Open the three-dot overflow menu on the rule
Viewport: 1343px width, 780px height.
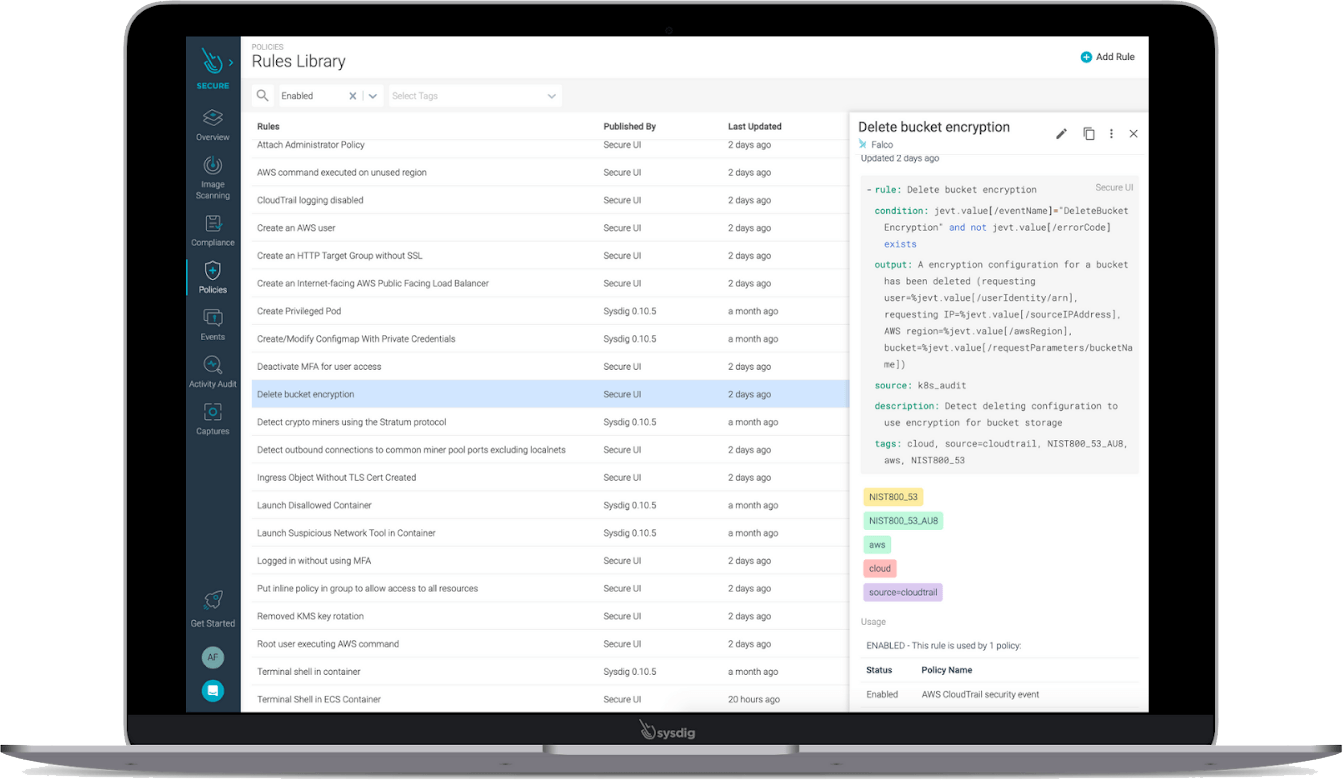tap(1111, 133)
